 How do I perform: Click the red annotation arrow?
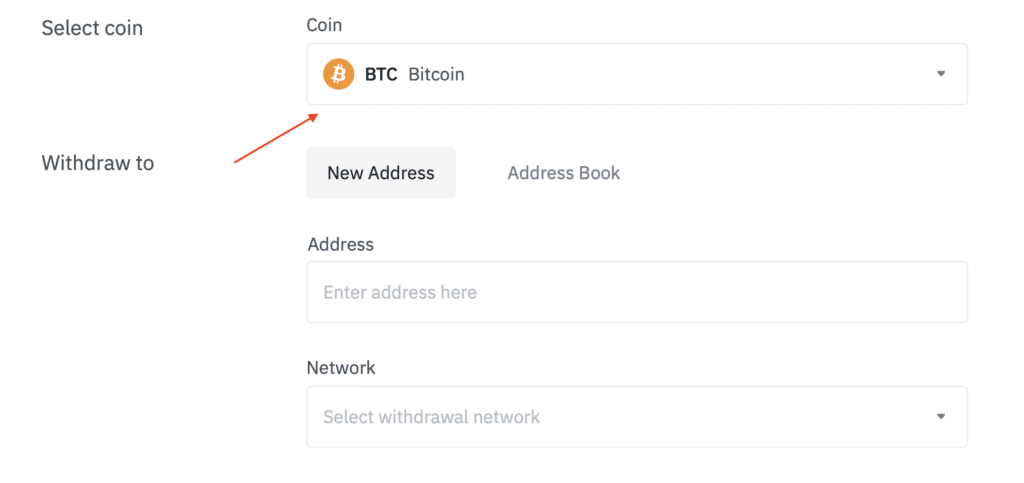[x=276, y=138]
